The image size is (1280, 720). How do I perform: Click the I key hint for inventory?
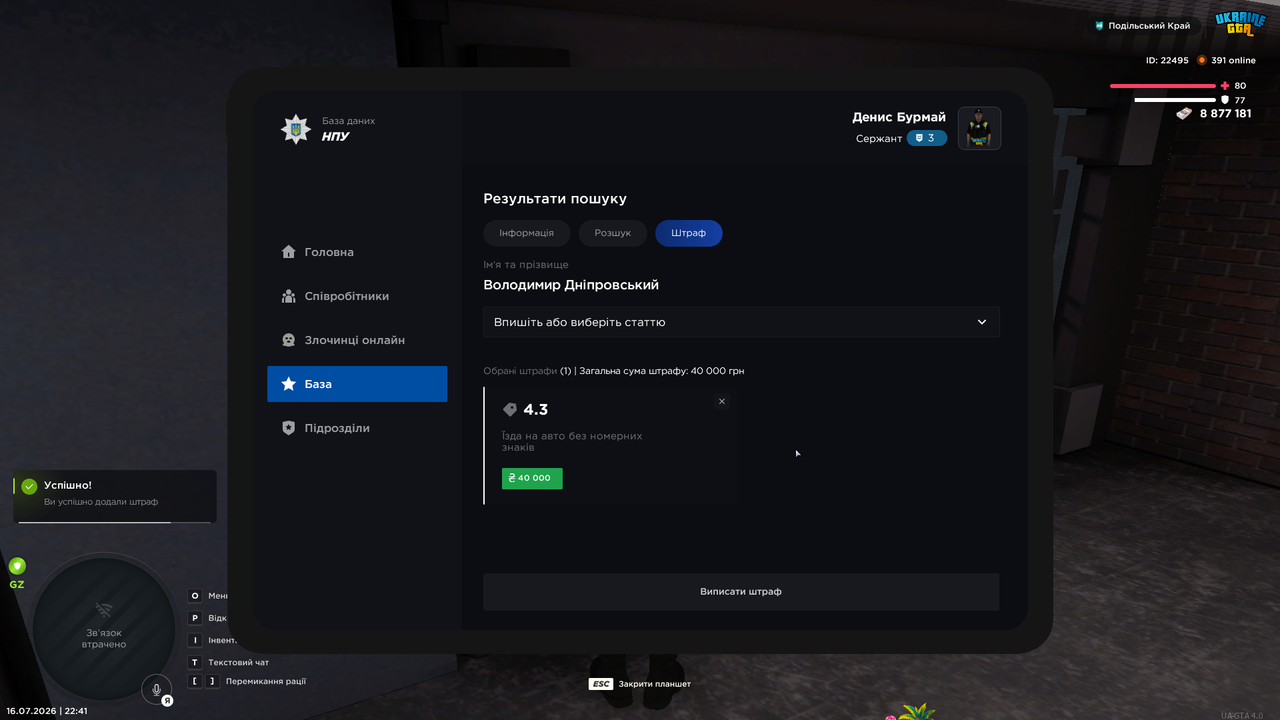click(x=195, y=640)
